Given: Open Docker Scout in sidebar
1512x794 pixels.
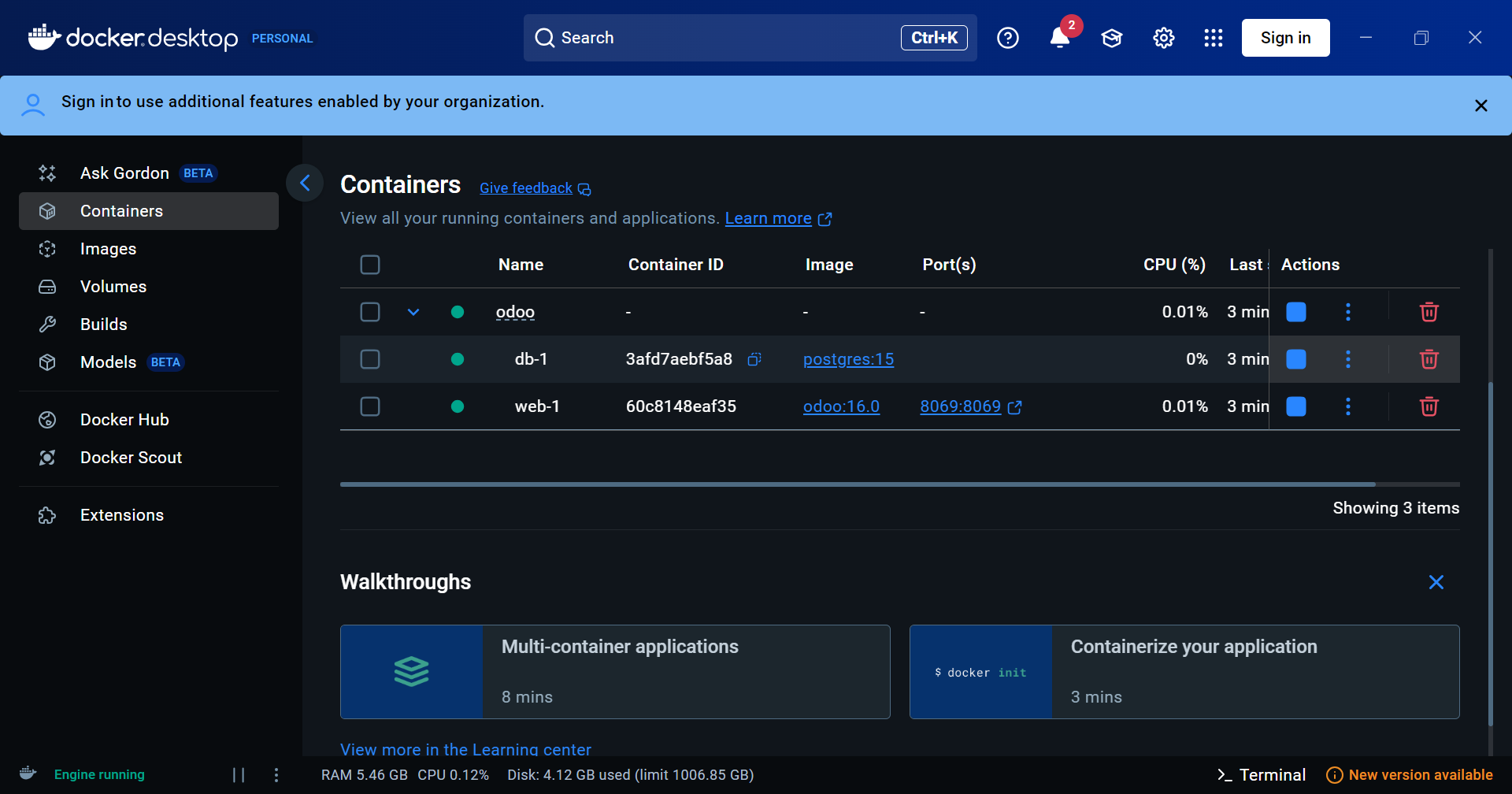Looking at the screenshot, I should [149, 458].
